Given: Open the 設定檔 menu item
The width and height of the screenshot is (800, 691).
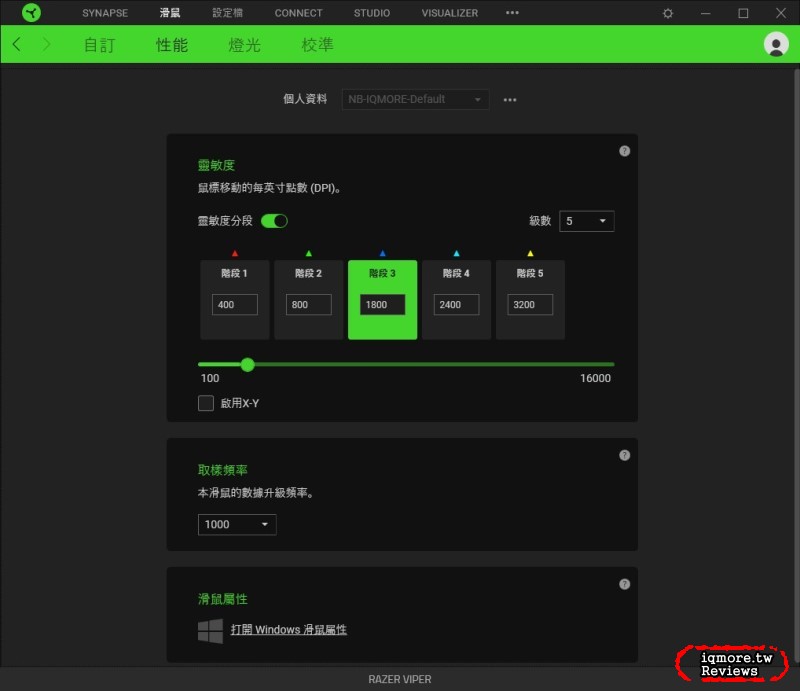Looking at the screenshot, I should coord(226,12).
